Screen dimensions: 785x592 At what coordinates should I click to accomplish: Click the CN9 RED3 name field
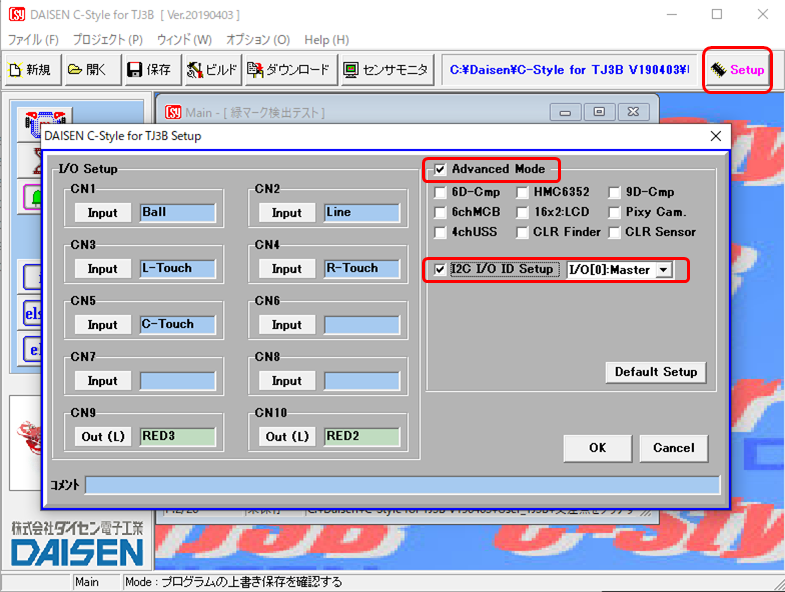tap(178, 437)
